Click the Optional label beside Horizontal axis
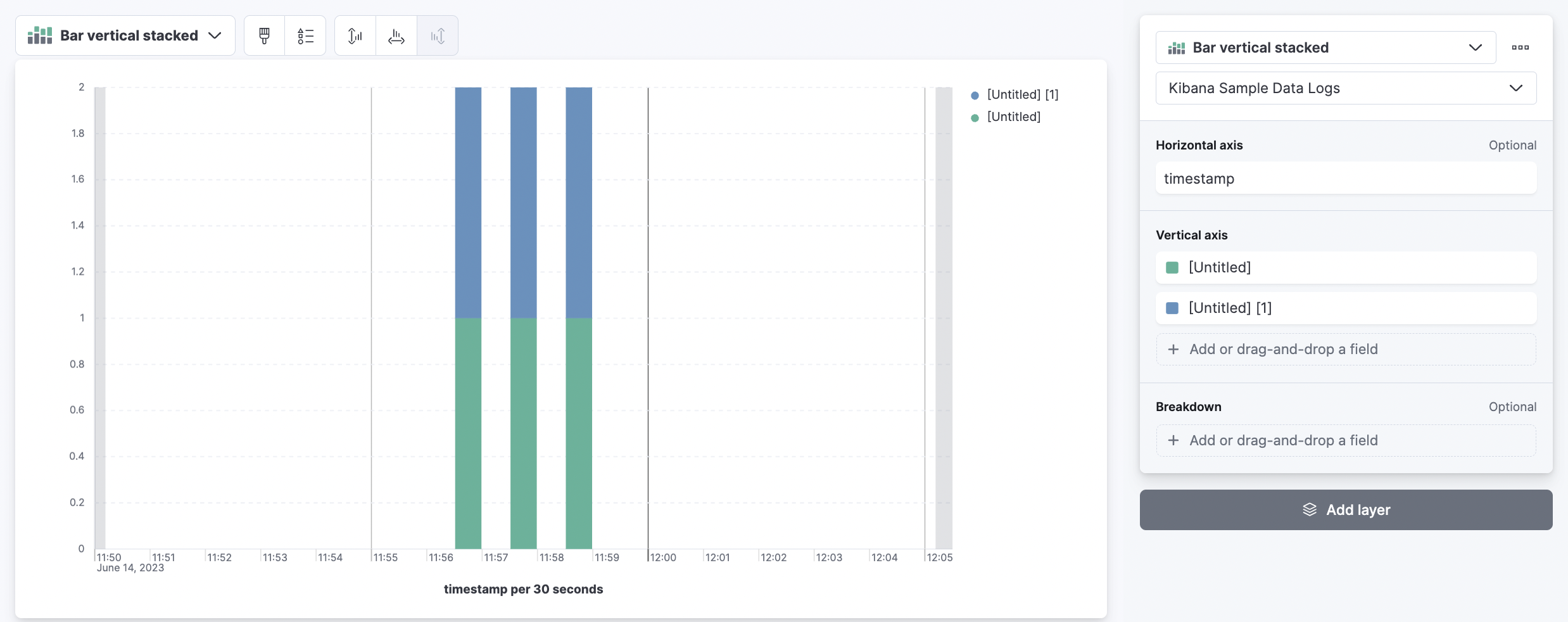 click(1512, 145)
